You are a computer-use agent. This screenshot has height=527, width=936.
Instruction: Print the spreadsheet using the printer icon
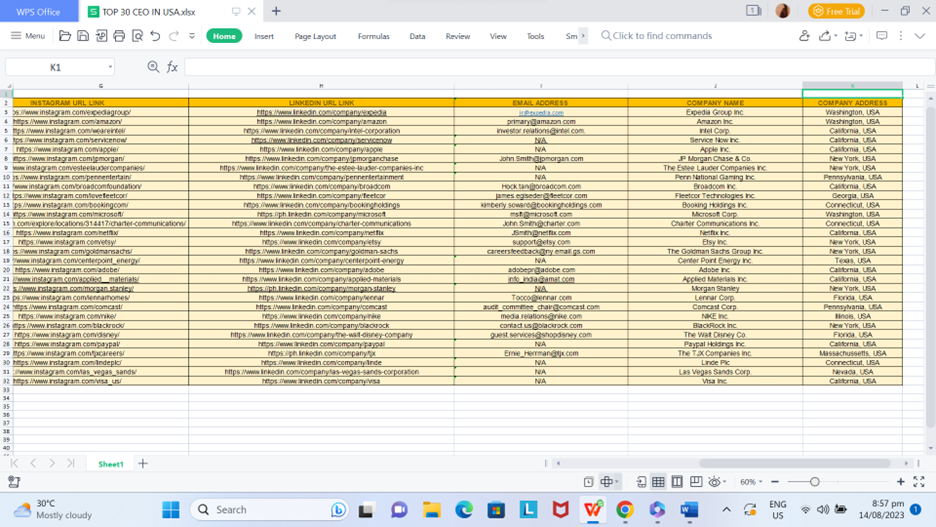[119, 36]
